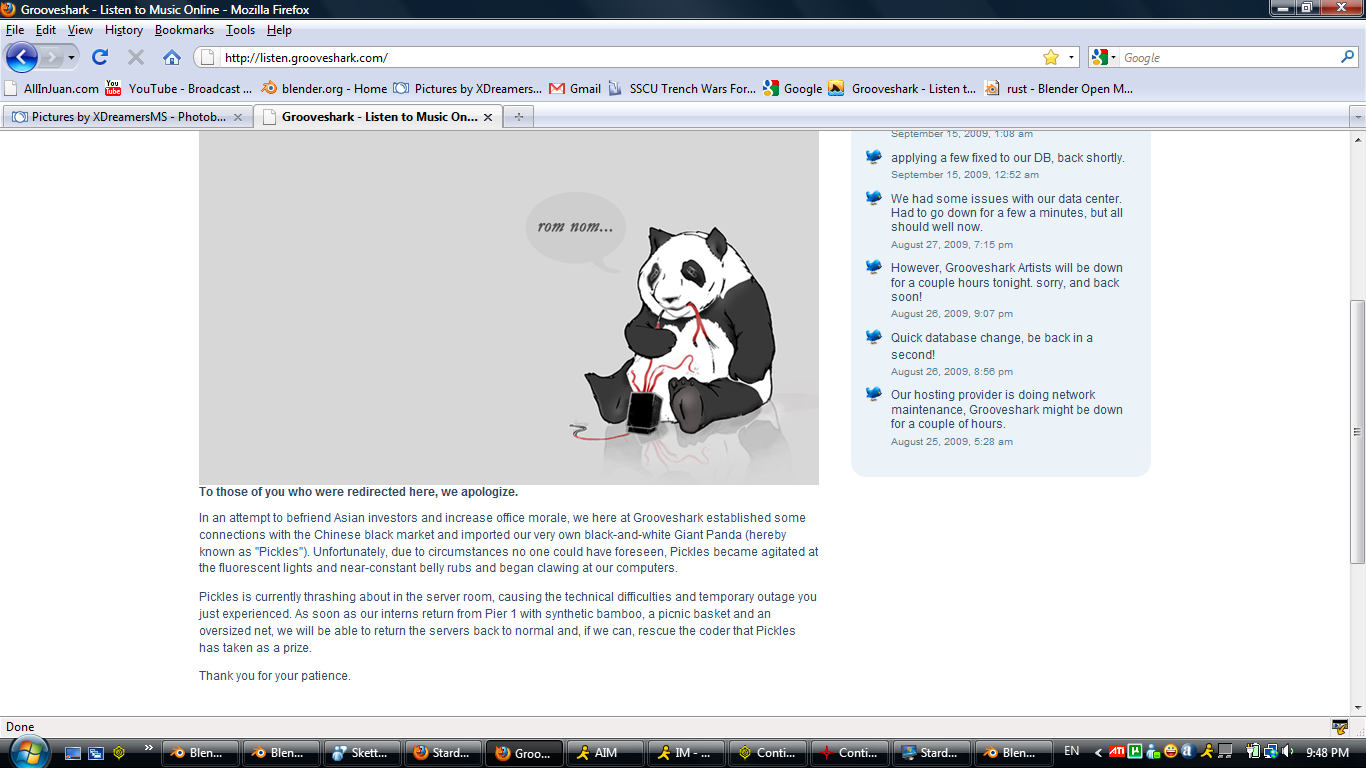Open the AllInJuan.com bookmark

click(52, 88)
